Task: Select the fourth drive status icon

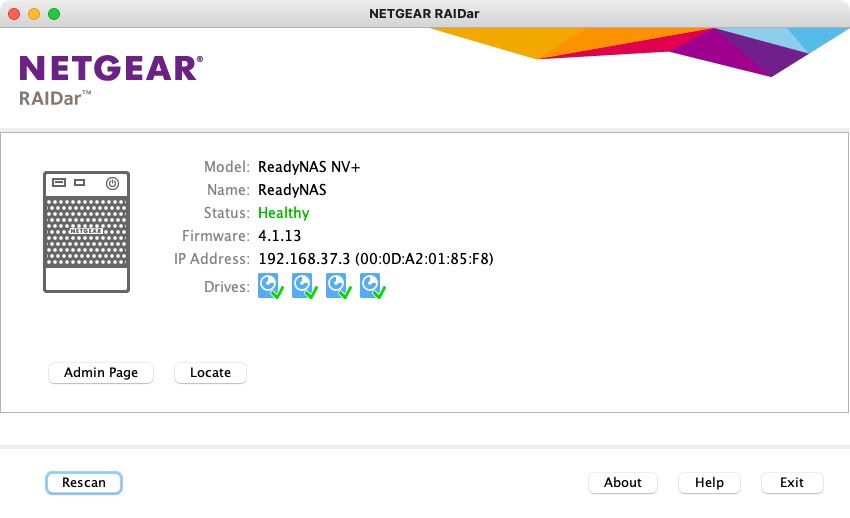Action: tap(372, 287)
